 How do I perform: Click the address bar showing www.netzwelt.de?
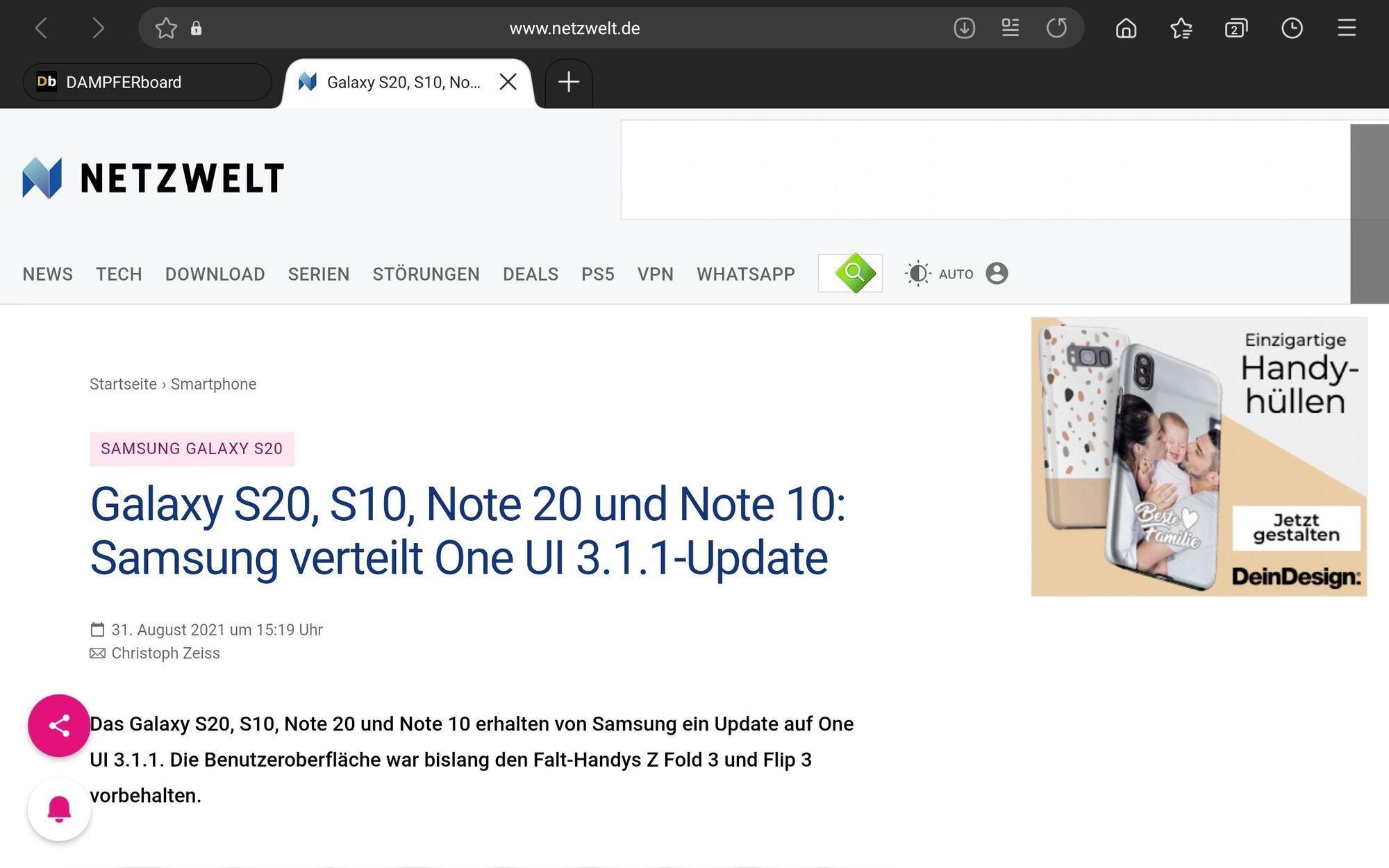pyautogui.click(x=574, y=28)
